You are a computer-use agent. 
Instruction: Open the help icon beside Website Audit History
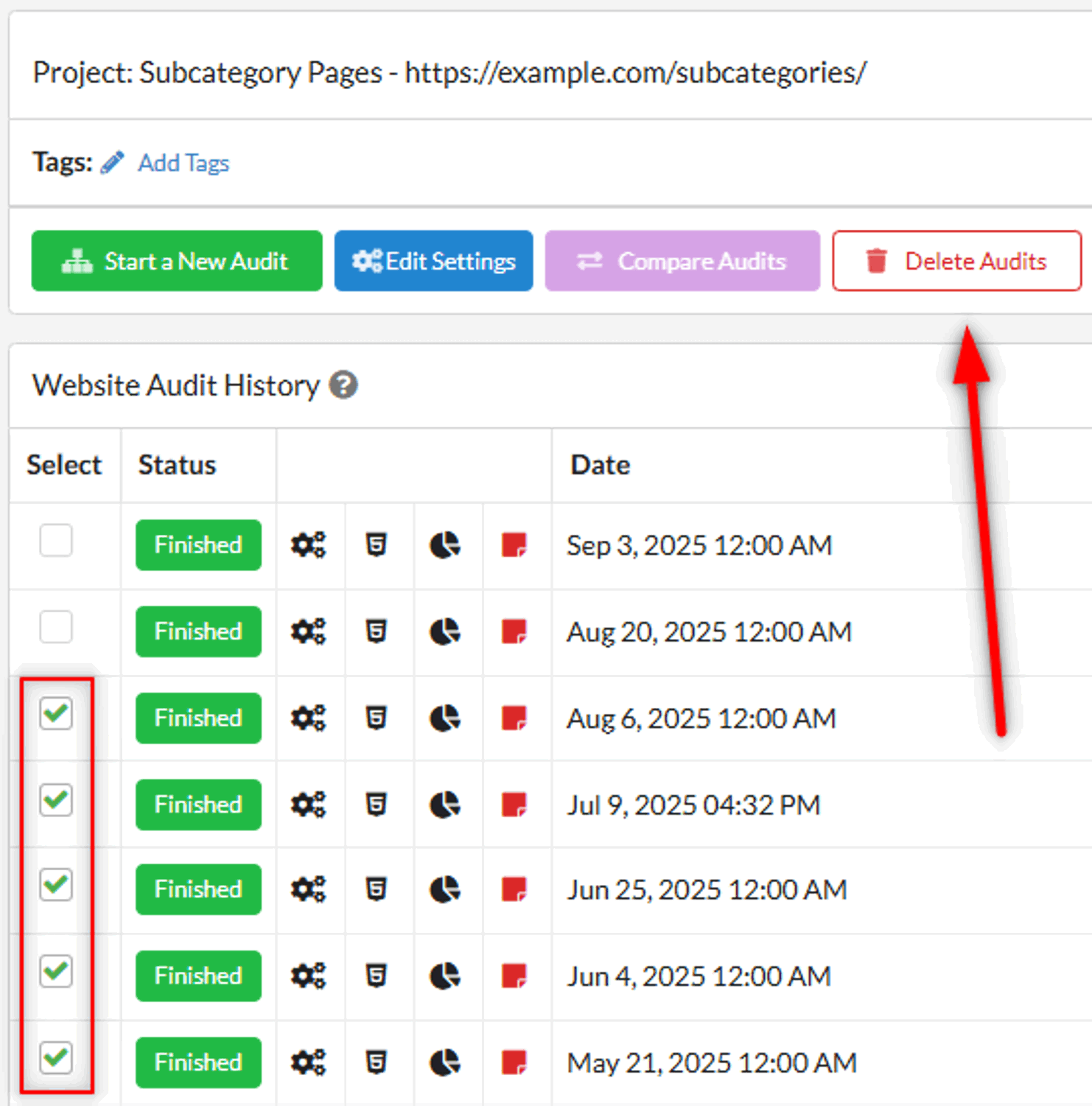point(343,385)
